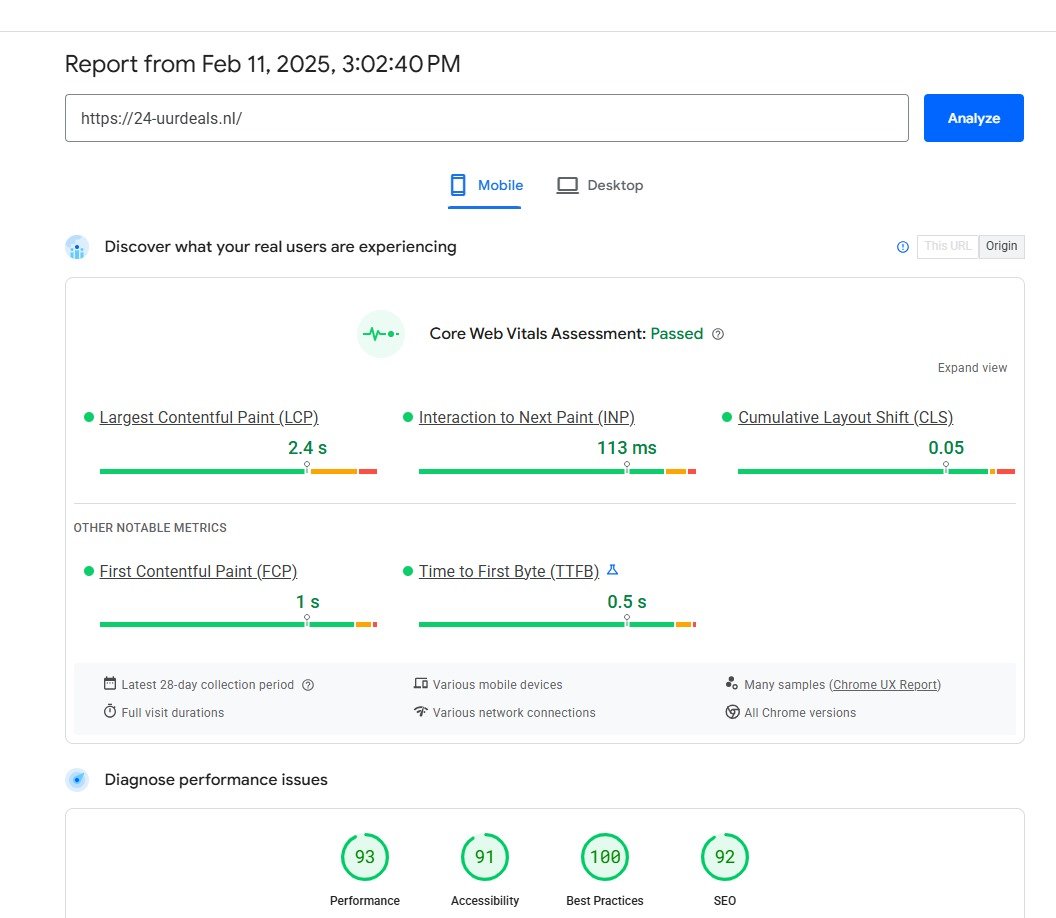Click the calendar icon near collection period
Image resolution: width=1056 pixels, height=918 pixels.
[x=110, y=684]
